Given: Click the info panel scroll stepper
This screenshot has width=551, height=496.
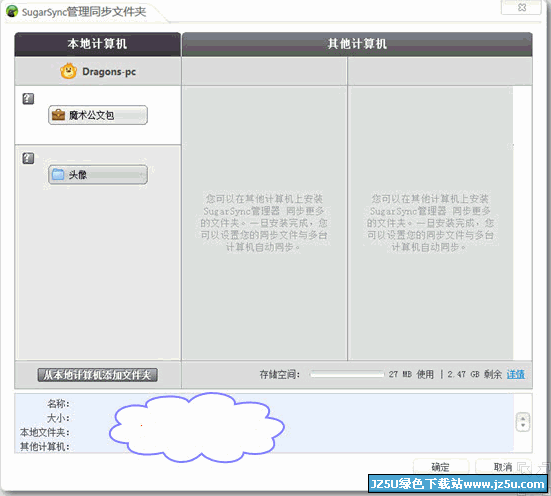Looking at the screenshot, I should click(x=523, y=421).
